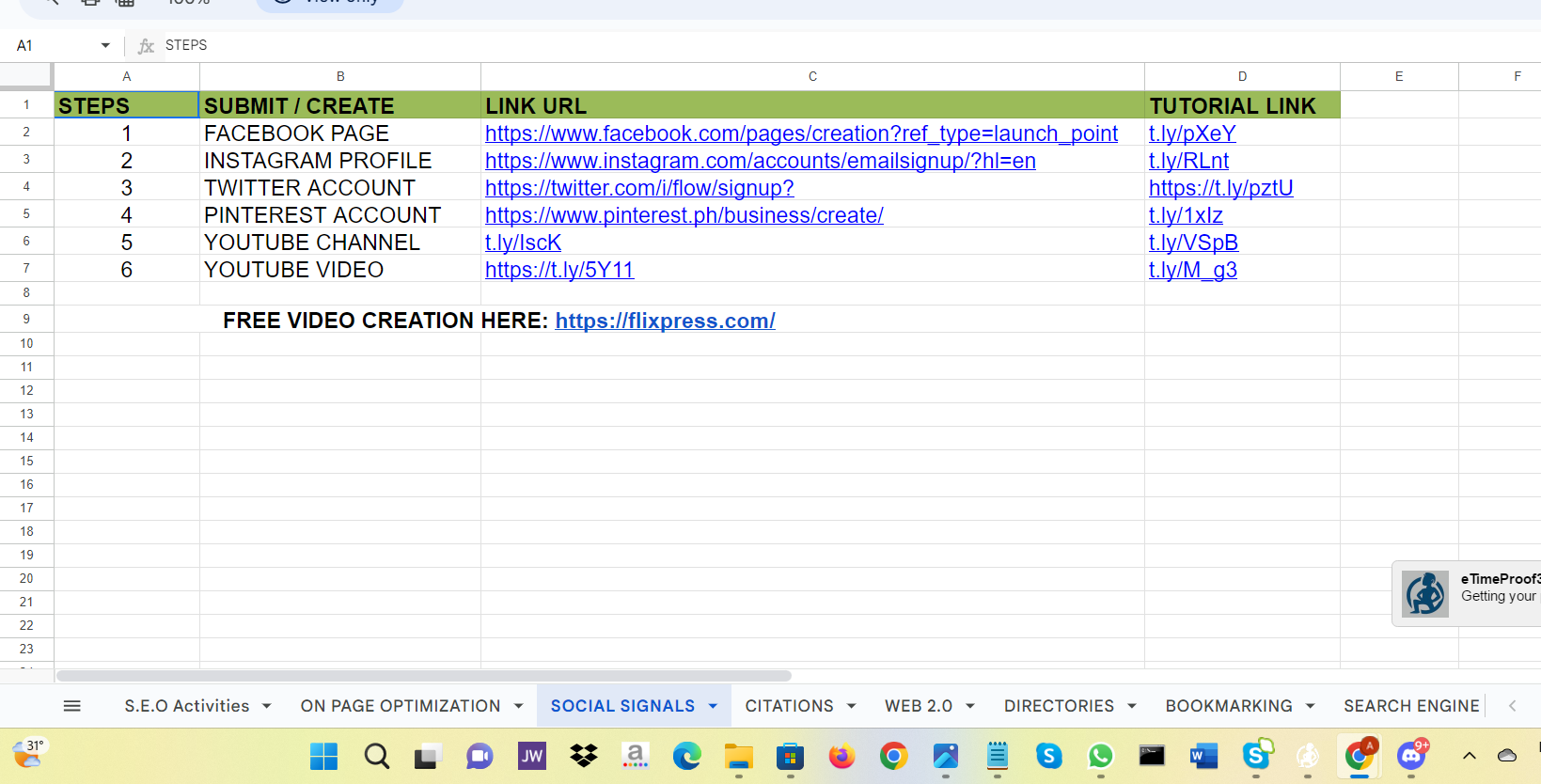The width and height of the screenshot is (1541, 784).
Task: Switch to the S.E.O Activities sheet tab
Action: [187, 706]
